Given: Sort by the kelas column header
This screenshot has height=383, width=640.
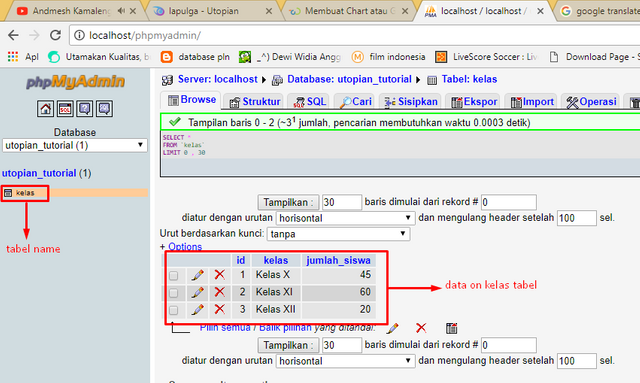Looking at the screenshot, I should click(x=276, y=260).
